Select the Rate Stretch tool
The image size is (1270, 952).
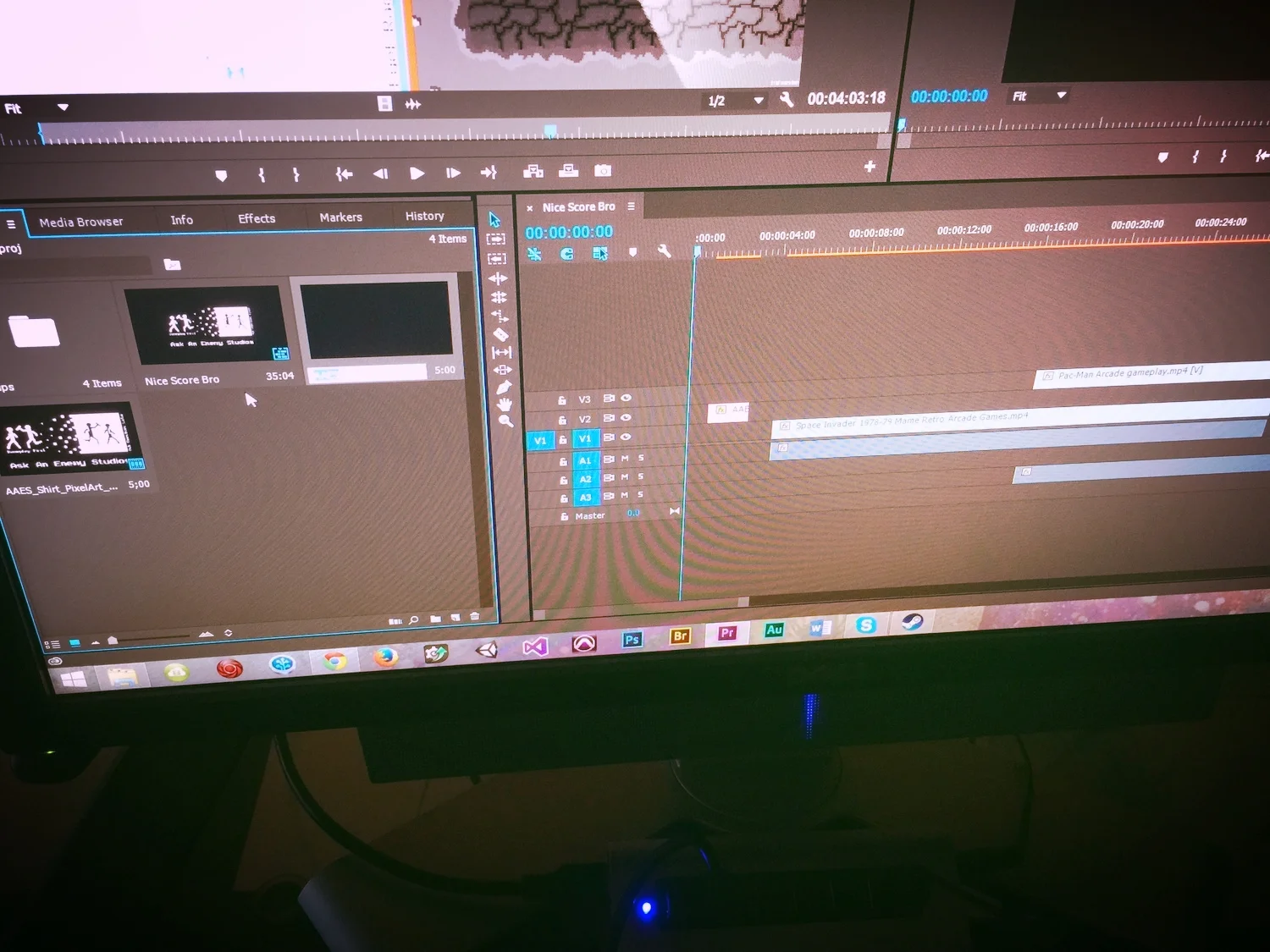[500, 316]
